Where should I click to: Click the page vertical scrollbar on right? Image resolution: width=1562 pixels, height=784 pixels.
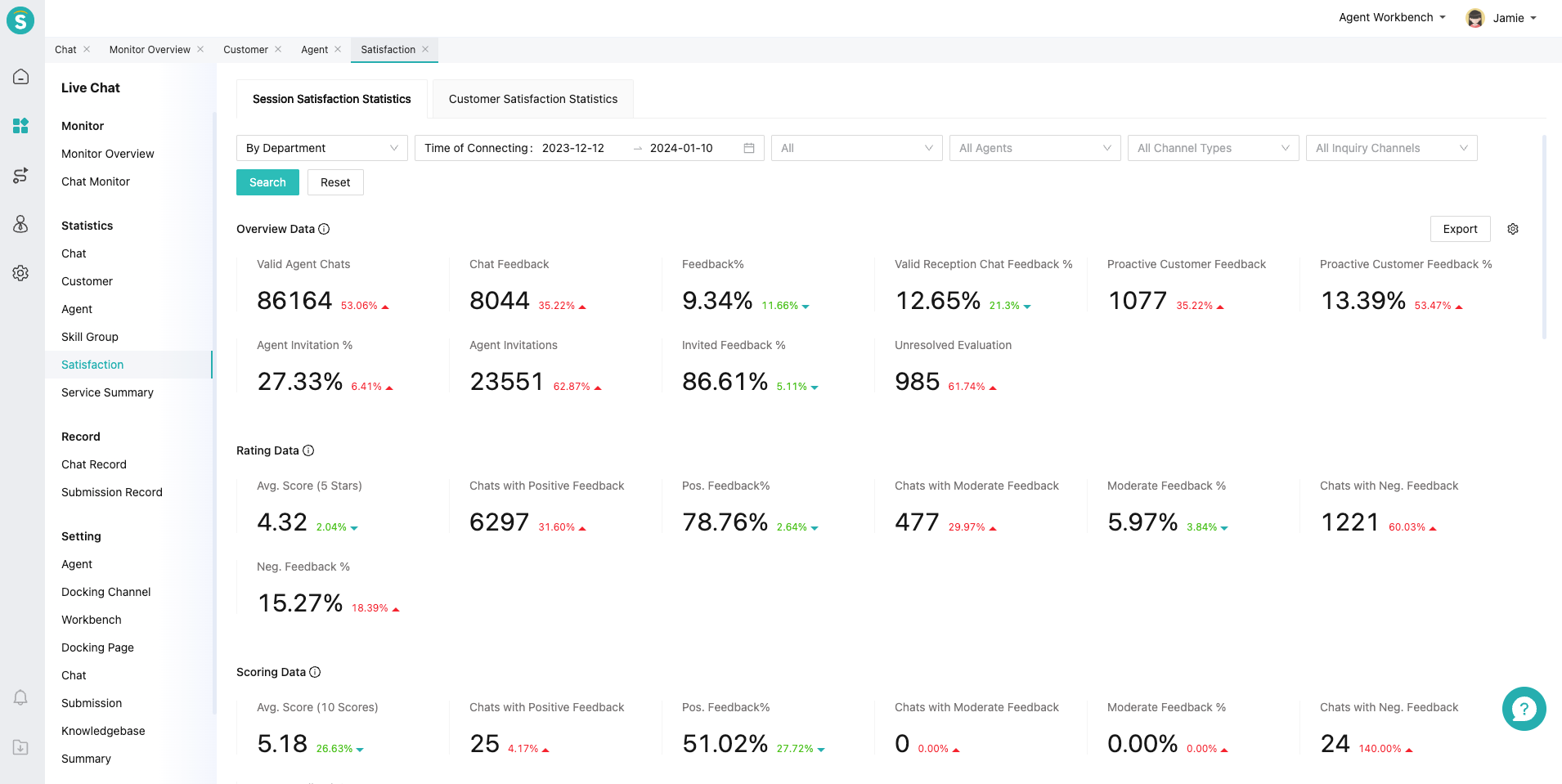point(1544,237)
